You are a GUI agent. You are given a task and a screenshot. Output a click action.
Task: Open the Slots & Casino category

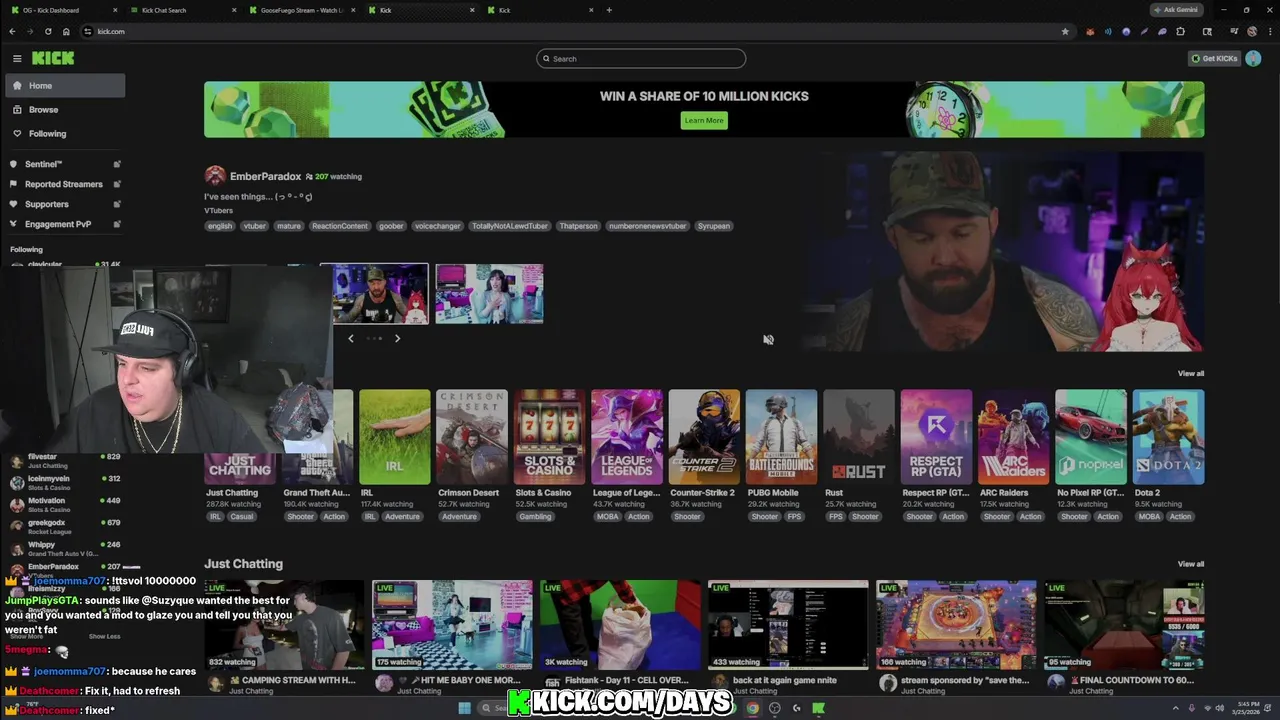tap(549, 437)
